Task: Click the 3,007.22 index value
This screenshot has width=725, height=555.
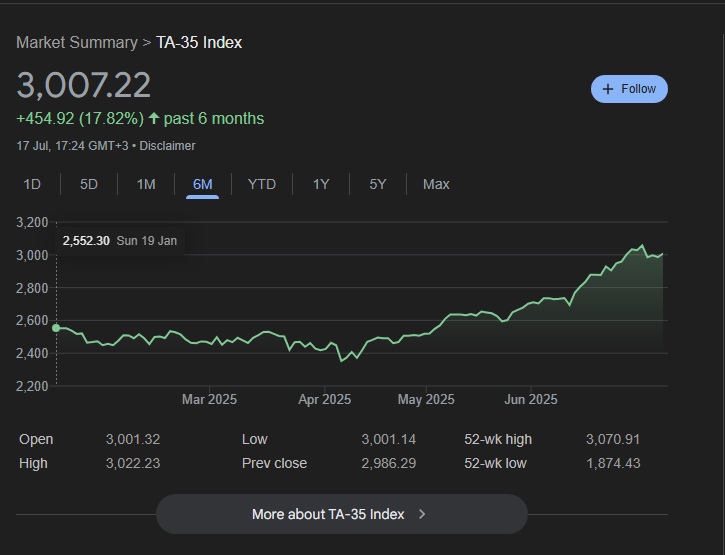Action: coord(84,85)
